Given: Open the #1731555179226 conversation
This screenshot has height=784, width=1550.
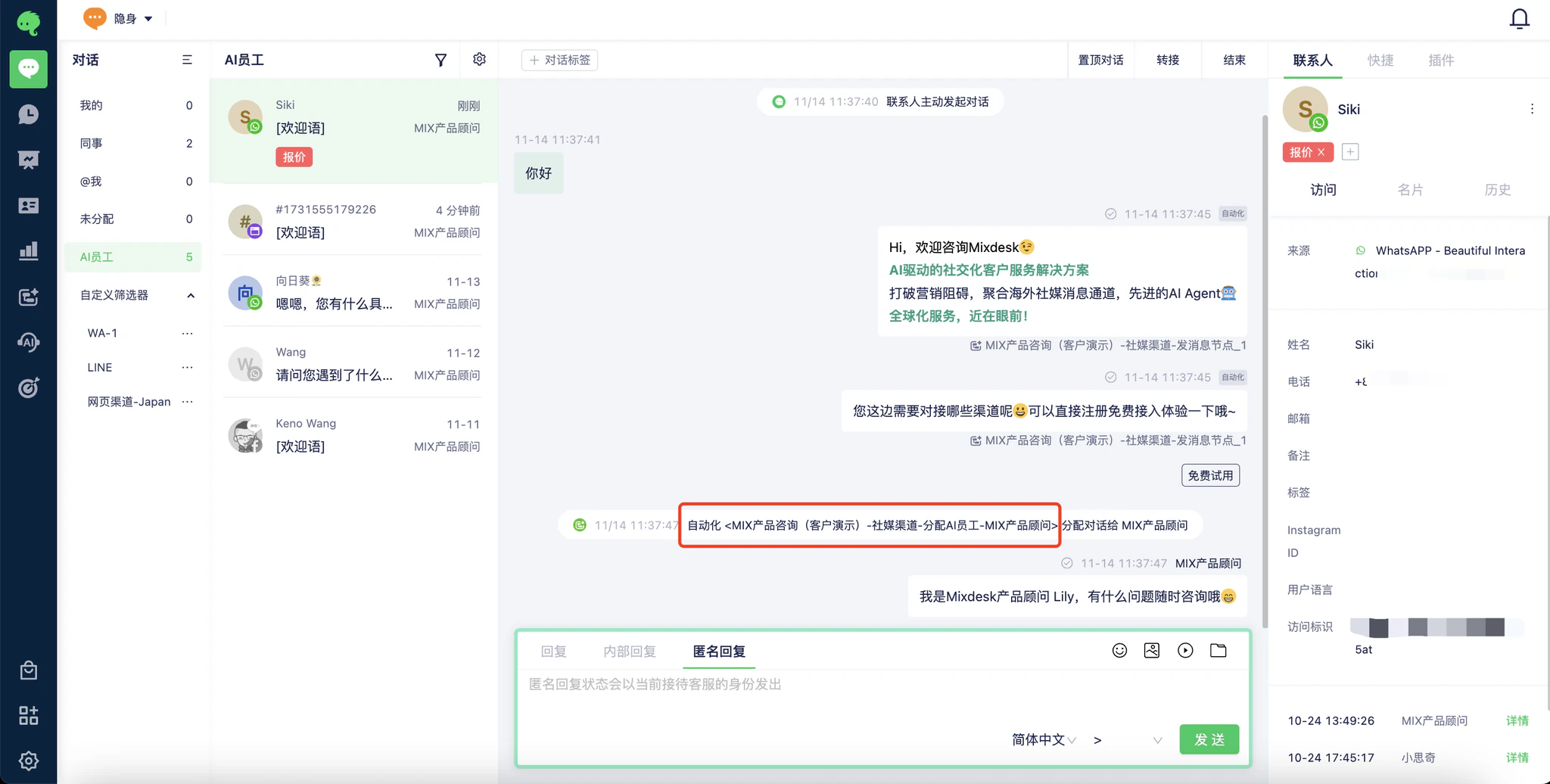Looking at the screenshot, I should [x=353, y=221].
